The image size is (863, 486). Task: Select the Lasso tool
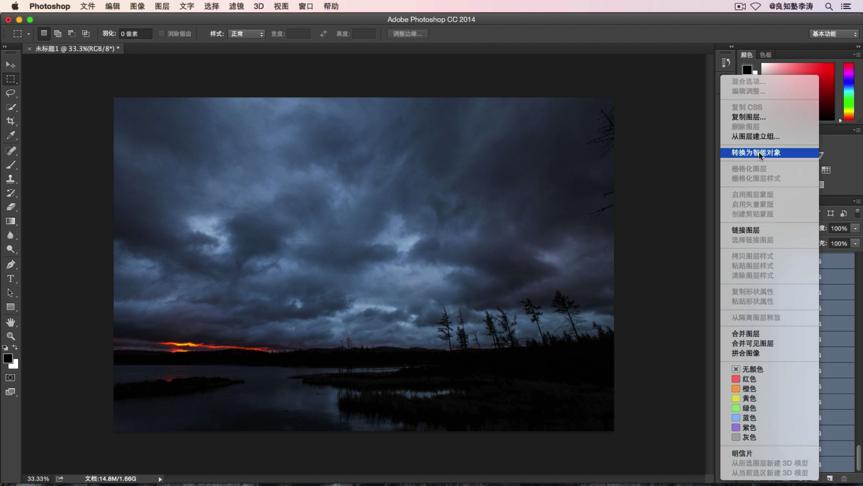11,93
